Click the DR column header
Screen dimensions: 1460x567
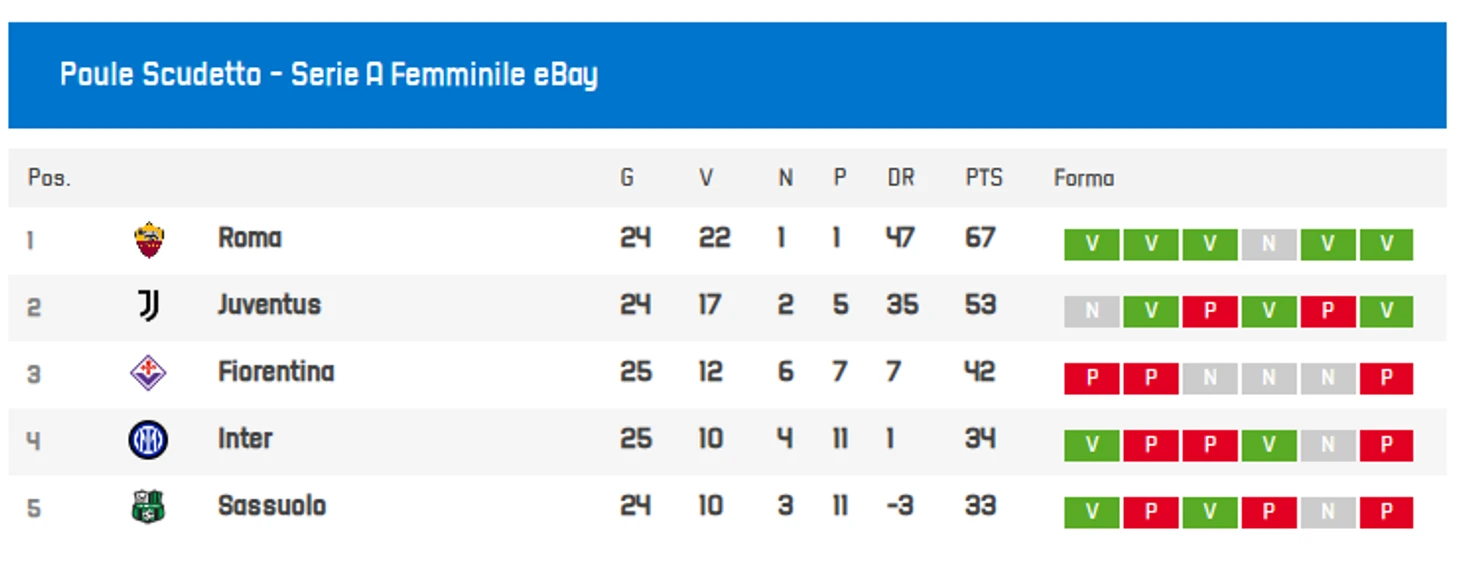click(901, 178)
